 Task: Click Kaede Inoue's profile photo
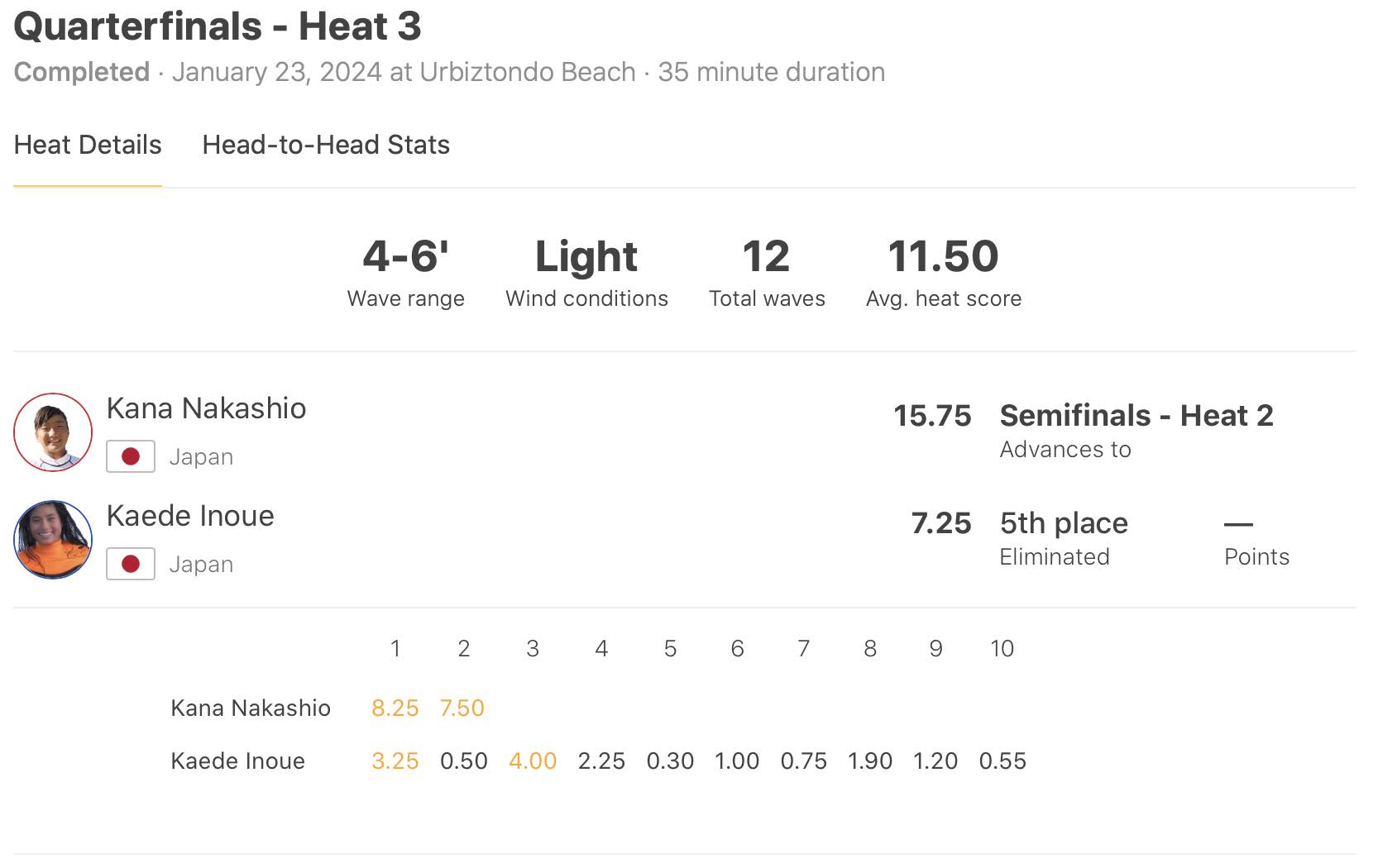pyautogui.click(x=53, y=540)
